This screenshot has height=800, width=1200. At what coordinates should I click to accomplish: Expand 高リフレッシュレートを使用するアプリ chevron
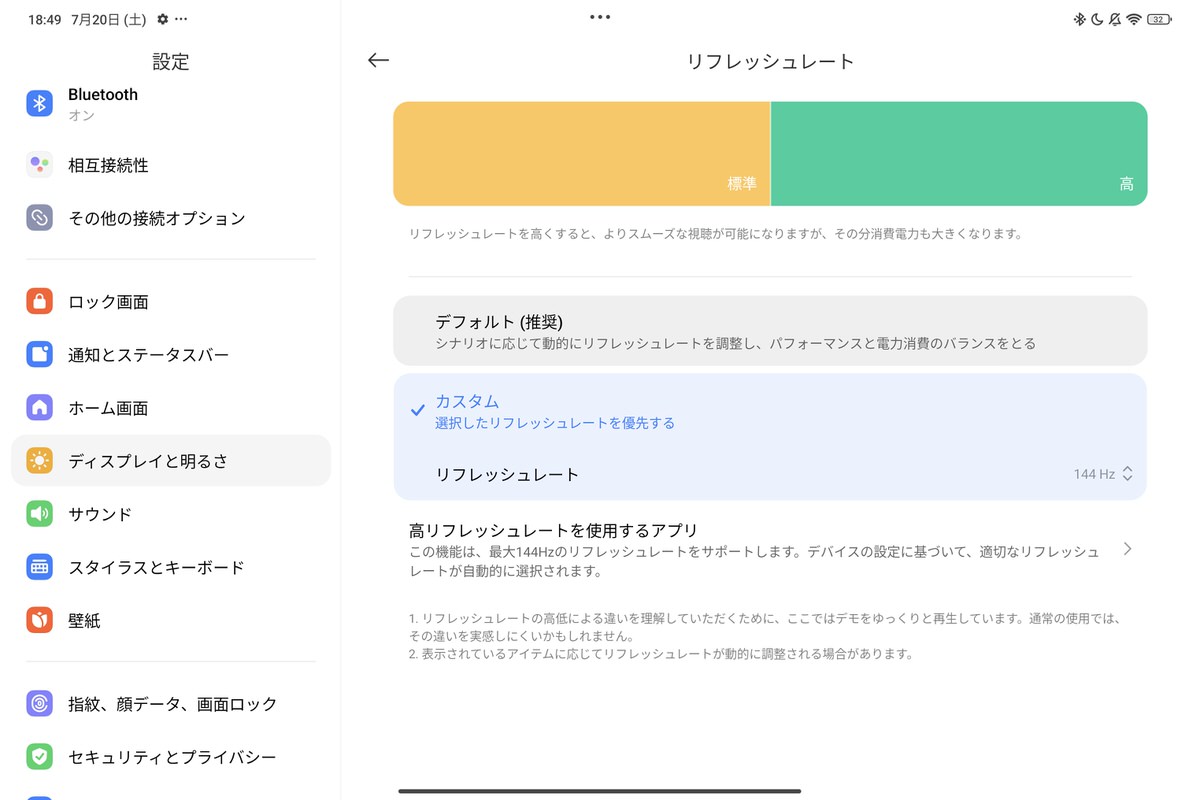pos(1127,549)
